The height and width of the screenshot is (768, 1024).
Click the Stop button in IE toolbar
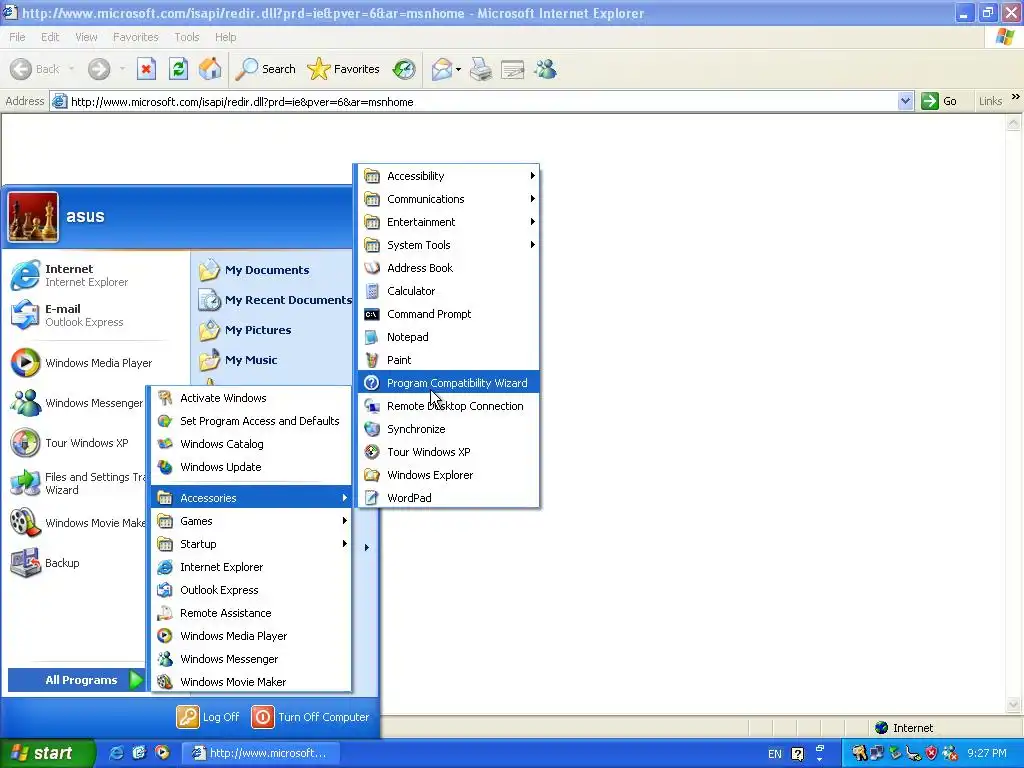pyautogui.click(x=146, y=69)
